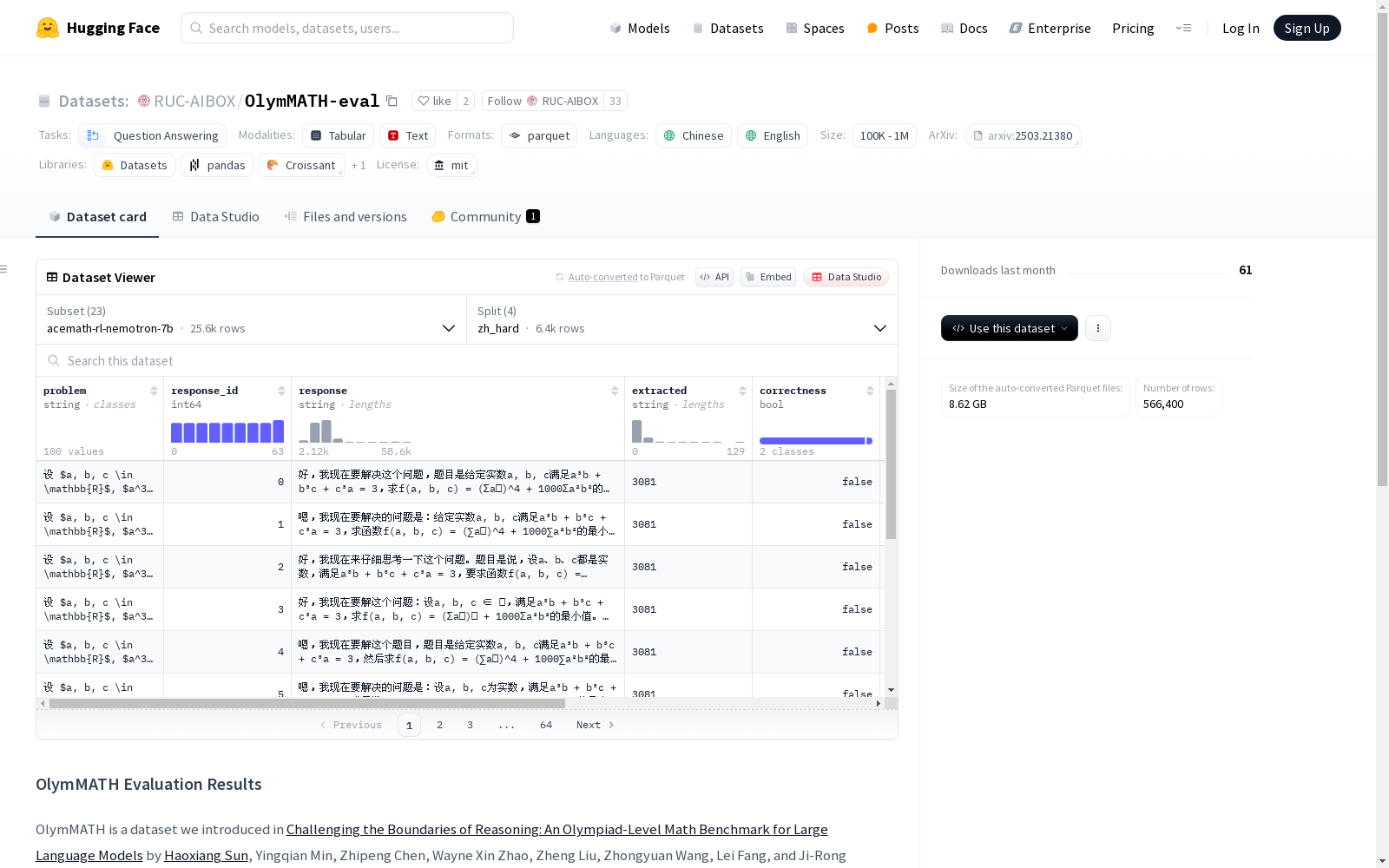Copy dataset name with the copy icon
Screen dimensions: 1389x868
[x=392, y=102]
